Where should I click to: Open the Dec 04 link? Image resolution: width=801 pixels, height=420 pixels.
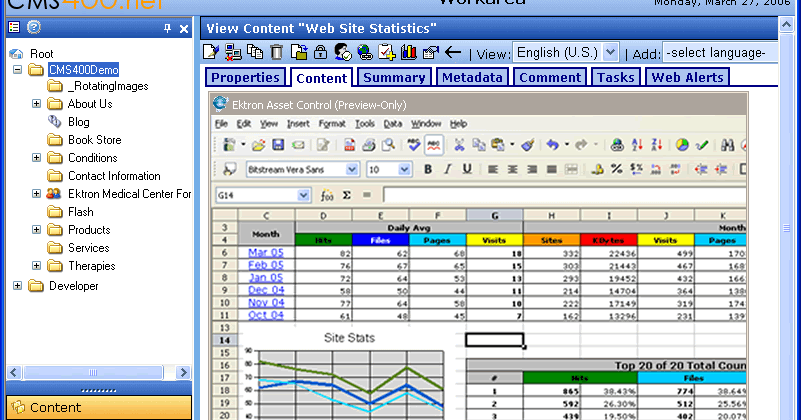266,290
